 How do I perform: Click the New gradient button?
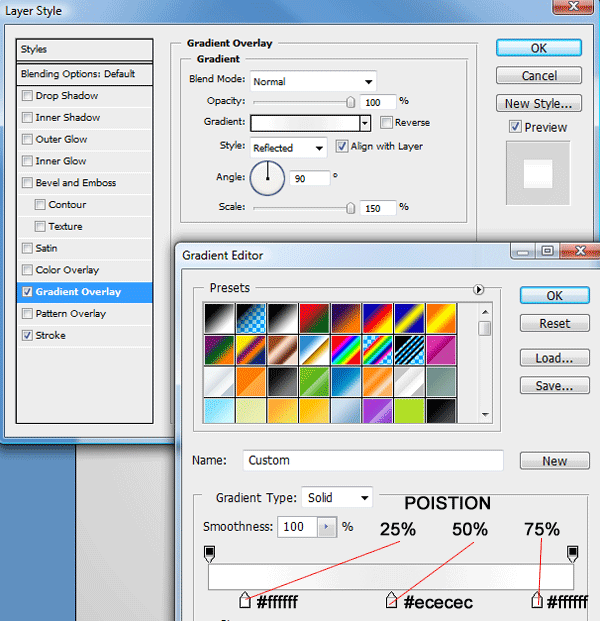click(x=554, y=461)
